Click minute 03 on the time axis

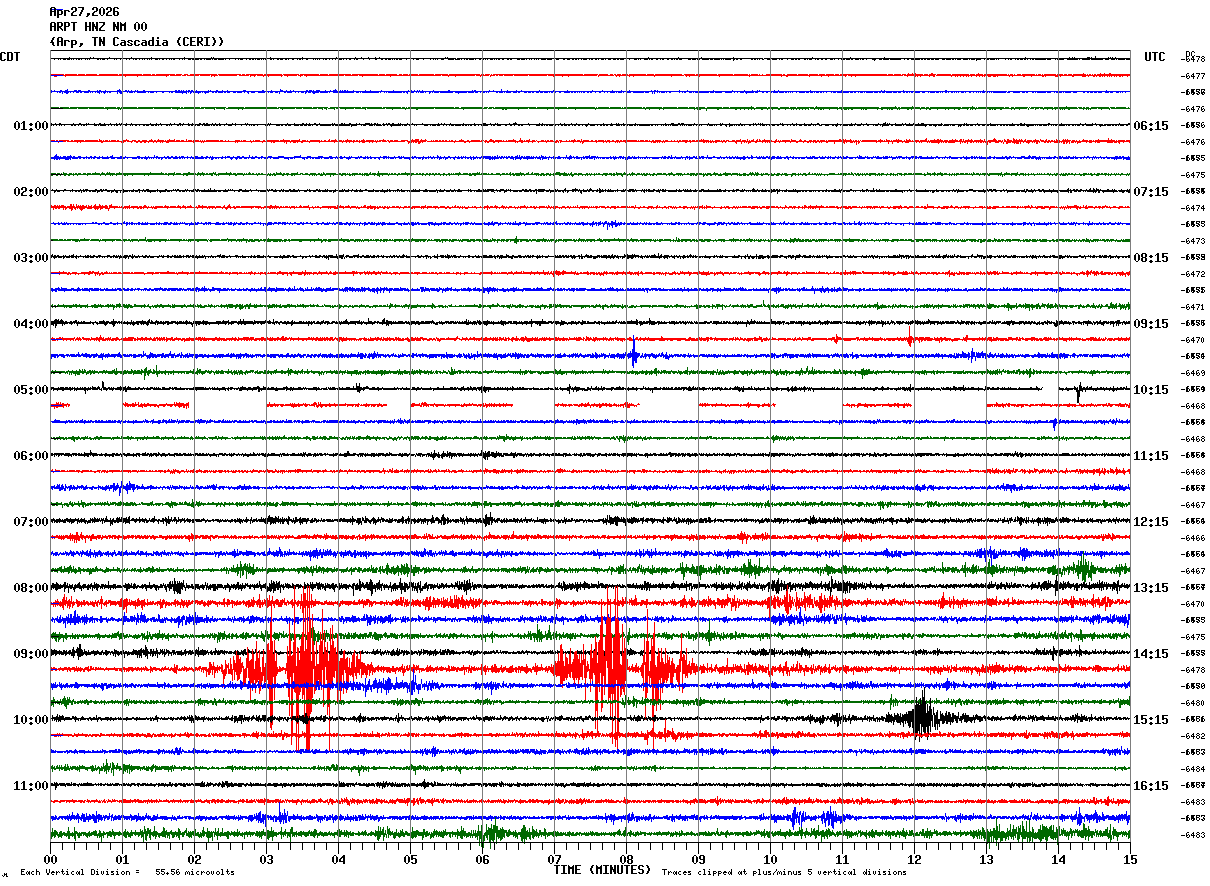(x=266, y=859)
